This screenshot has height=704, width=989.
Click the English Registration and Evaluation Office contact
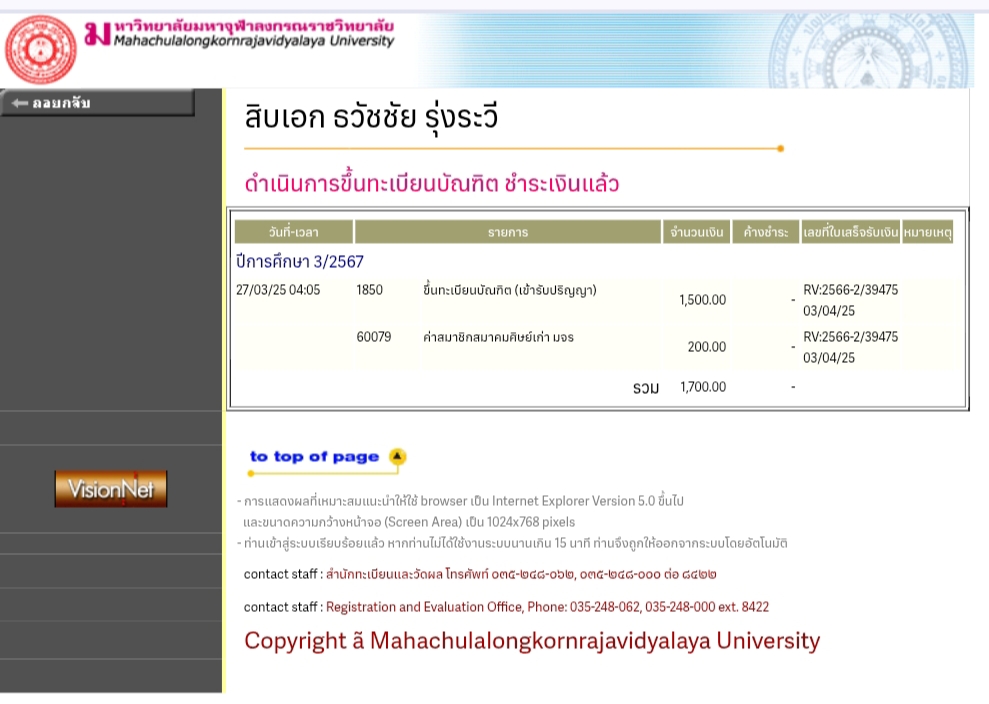[x=547, y=607]
